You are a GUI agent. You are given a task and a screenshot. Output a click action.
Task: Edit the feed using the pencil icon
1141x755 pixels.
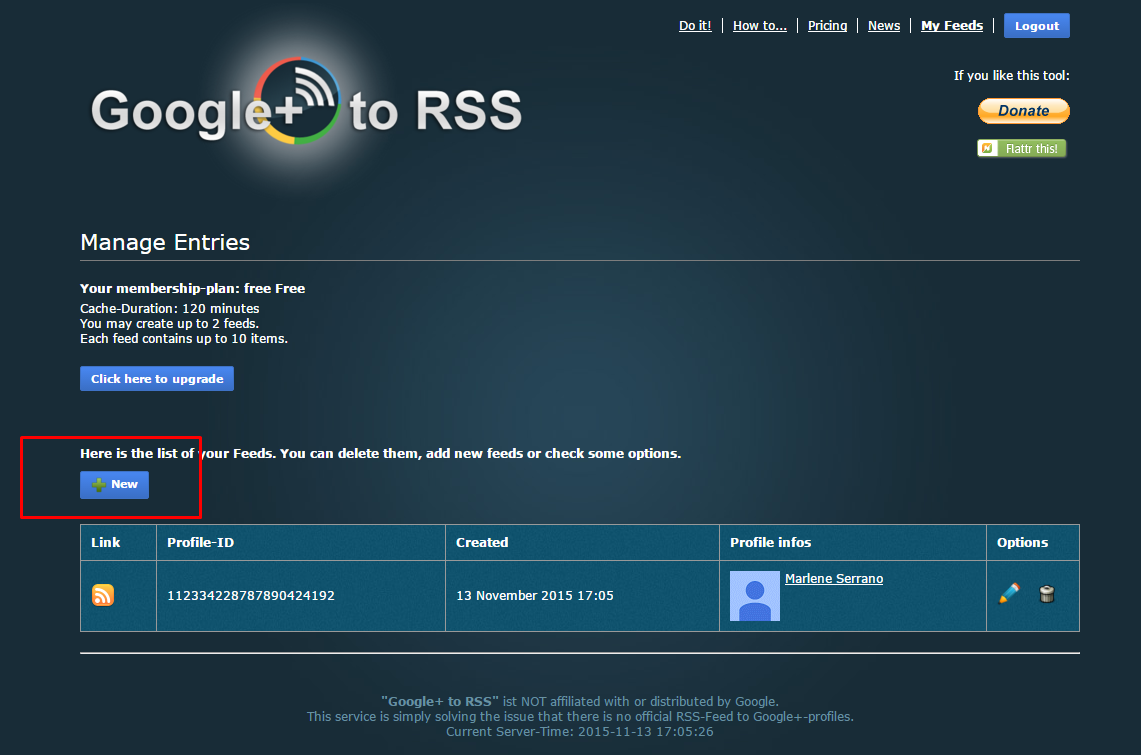(1008, 594)
